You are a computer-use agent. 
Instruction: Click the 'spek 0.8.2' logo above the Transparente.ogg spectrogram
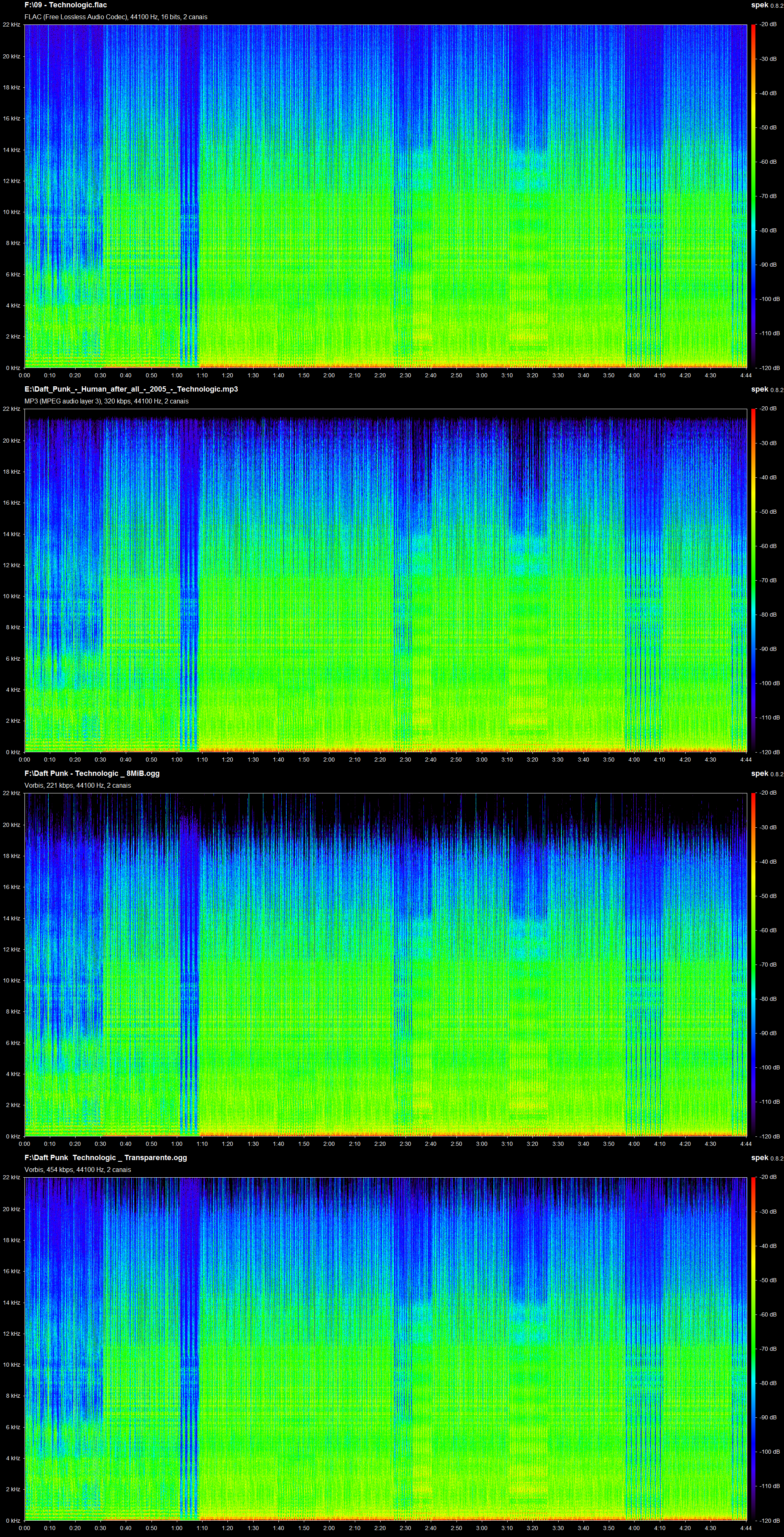(767, 1158)
